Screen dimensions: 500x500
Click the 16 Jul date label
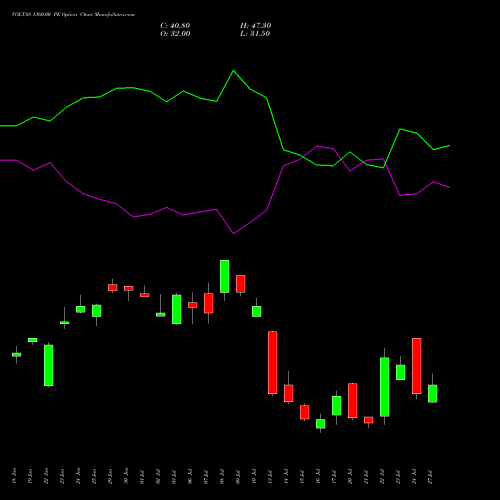tap(318, 476)
